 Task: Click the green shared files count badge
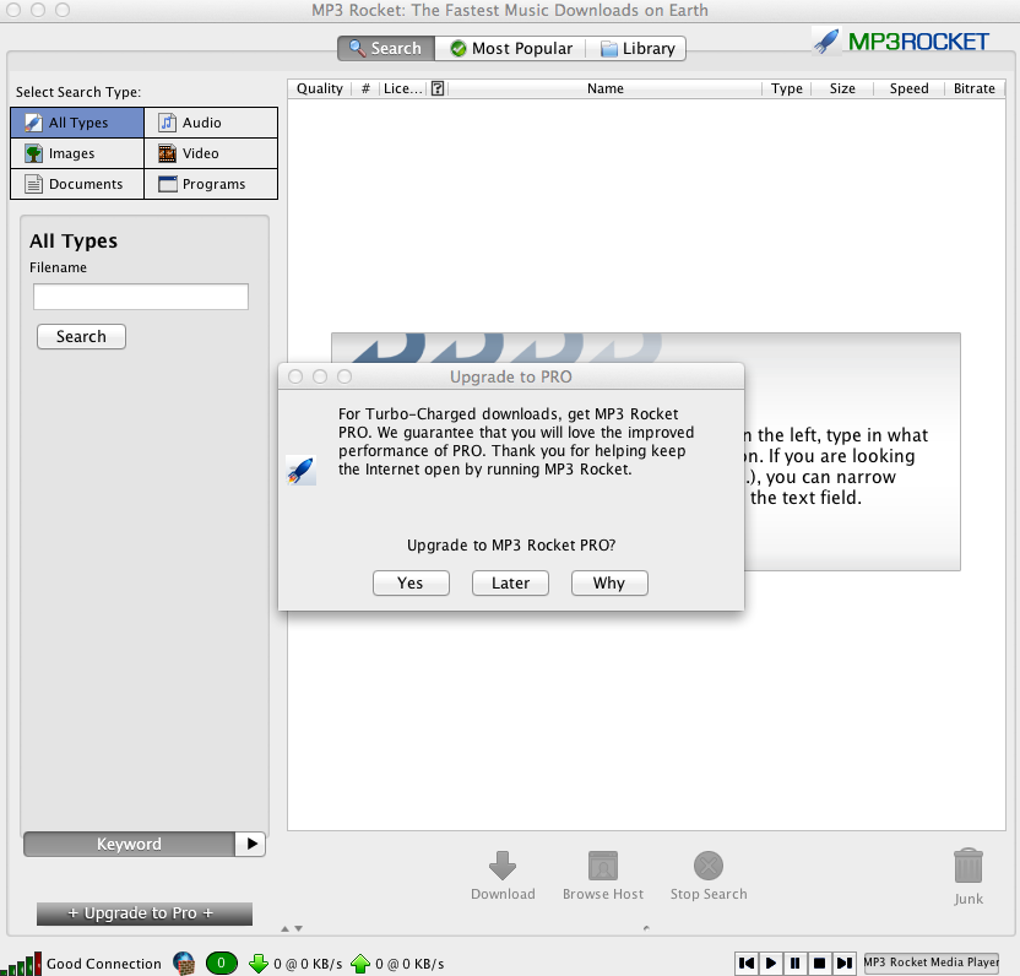pos(221,964)
